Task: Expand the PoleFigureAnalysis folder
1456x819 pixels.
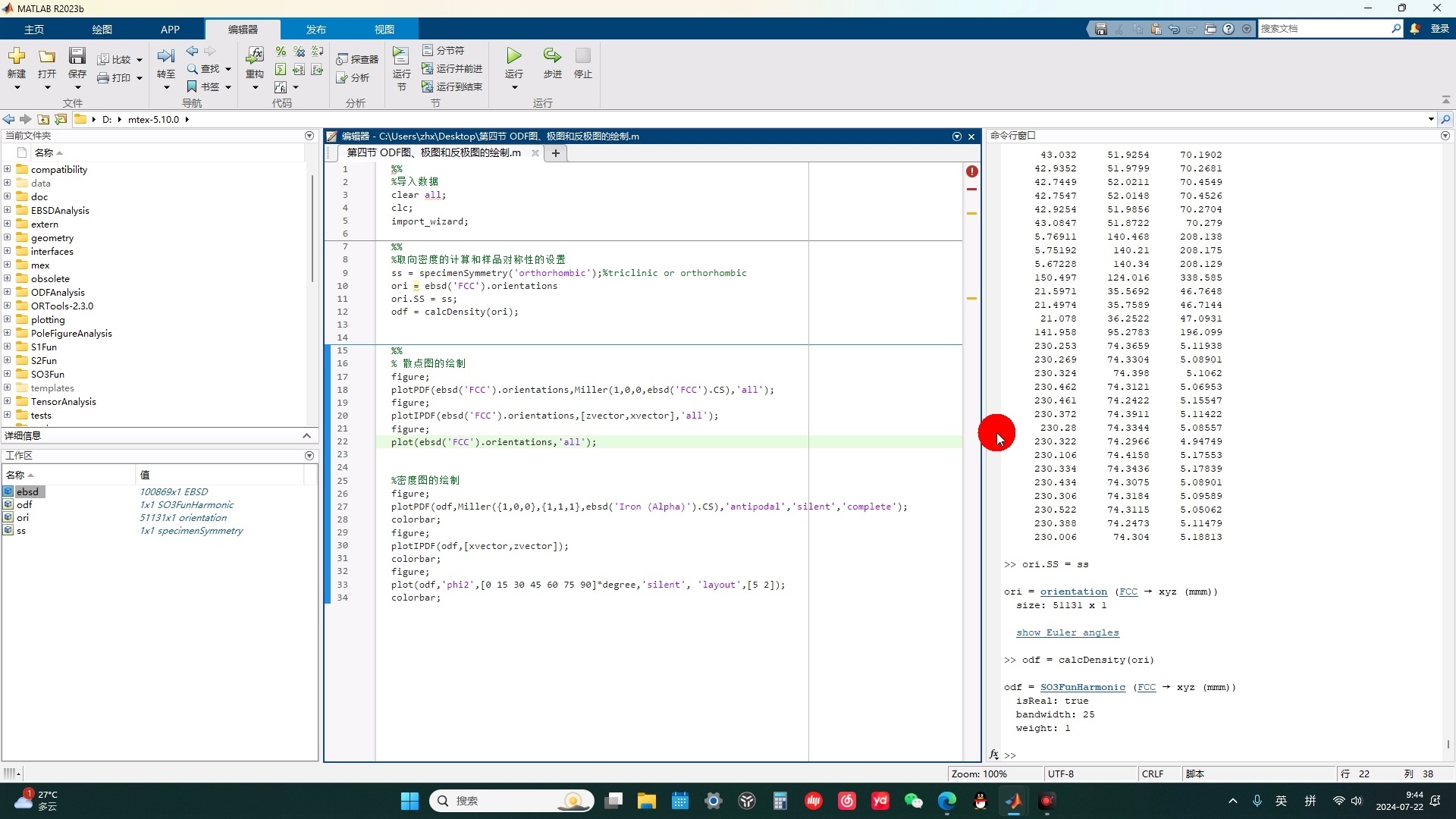Action: (7, 333)
